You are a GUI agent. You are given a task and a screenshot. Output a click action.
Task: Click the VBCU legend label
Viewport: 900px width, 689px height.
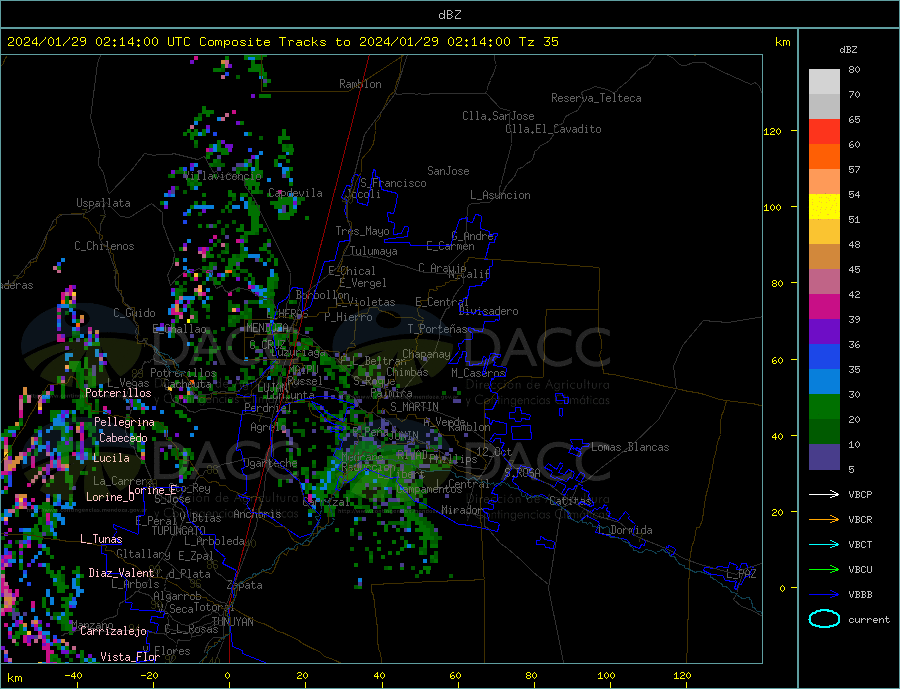pos(860,570)
